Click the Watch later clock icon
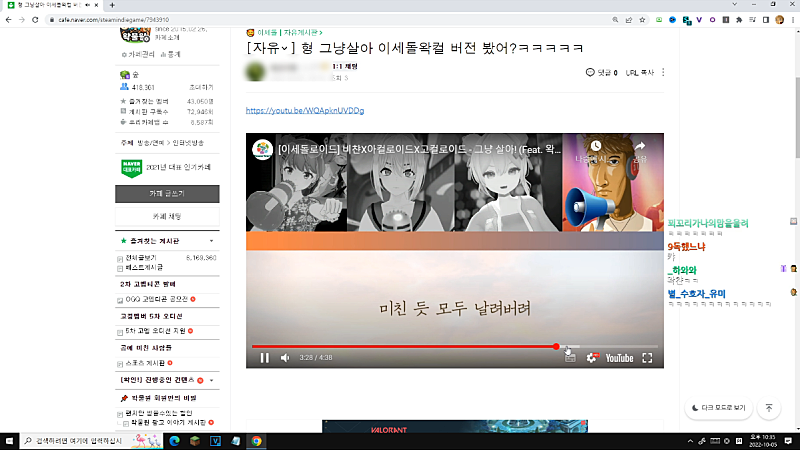Screen dimensions: 800x450 pos(595,146)
